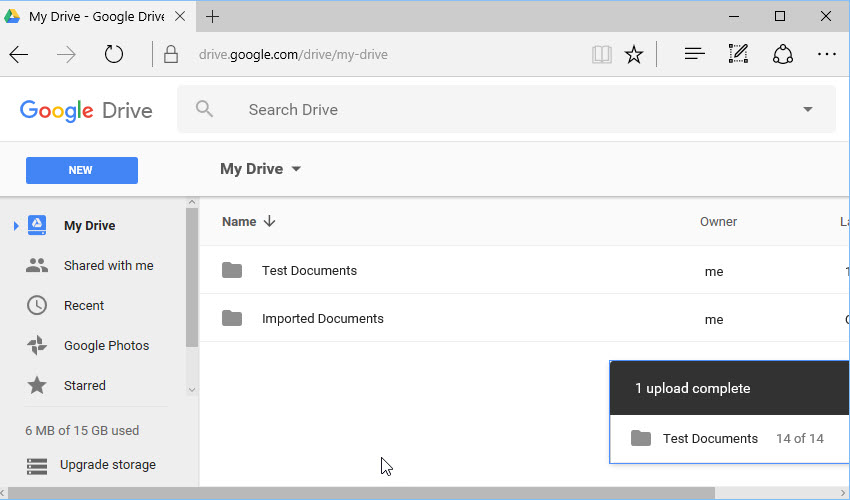Click Test Documents in the upload panel
This screenshot has height=500, width=850.
(x=710, y=438)
